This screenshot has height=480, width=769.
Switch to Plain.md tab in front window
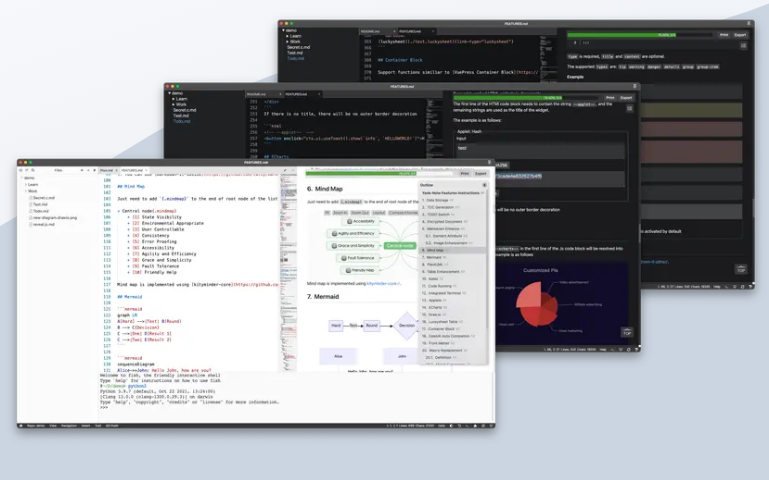[106, 170]
